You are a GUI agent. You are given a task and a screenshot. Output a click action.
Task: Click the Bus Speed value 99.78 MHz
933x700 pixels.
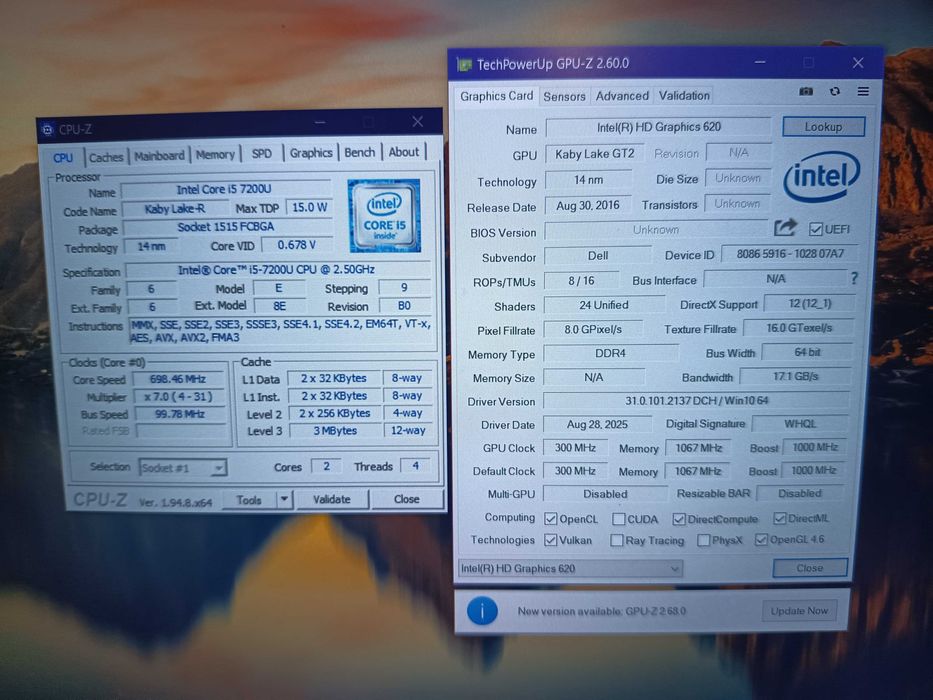[x=179, y=414]
